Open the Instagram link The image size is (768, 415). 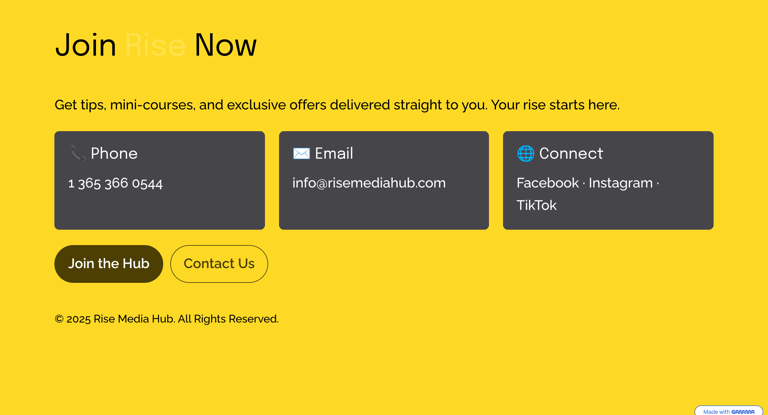621,183
